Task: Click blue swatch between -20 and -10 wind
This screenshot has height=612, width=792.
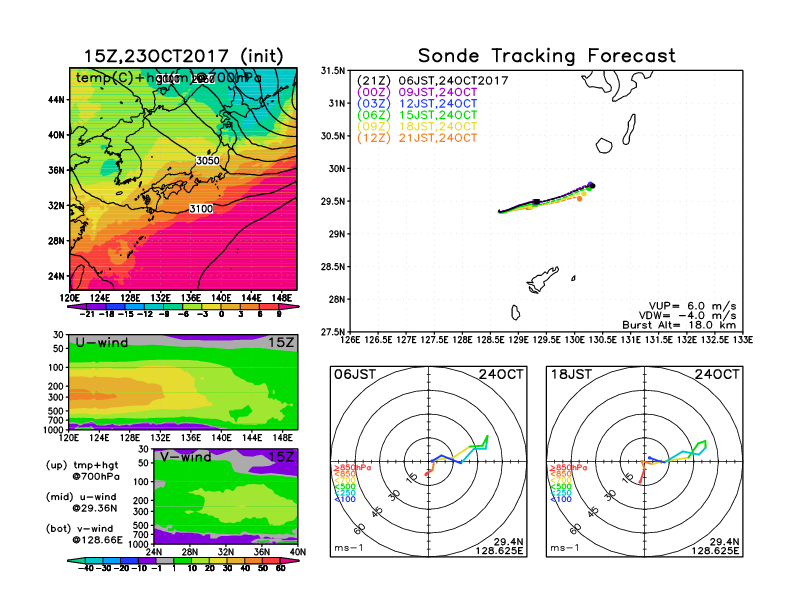Action: (129, 560)
